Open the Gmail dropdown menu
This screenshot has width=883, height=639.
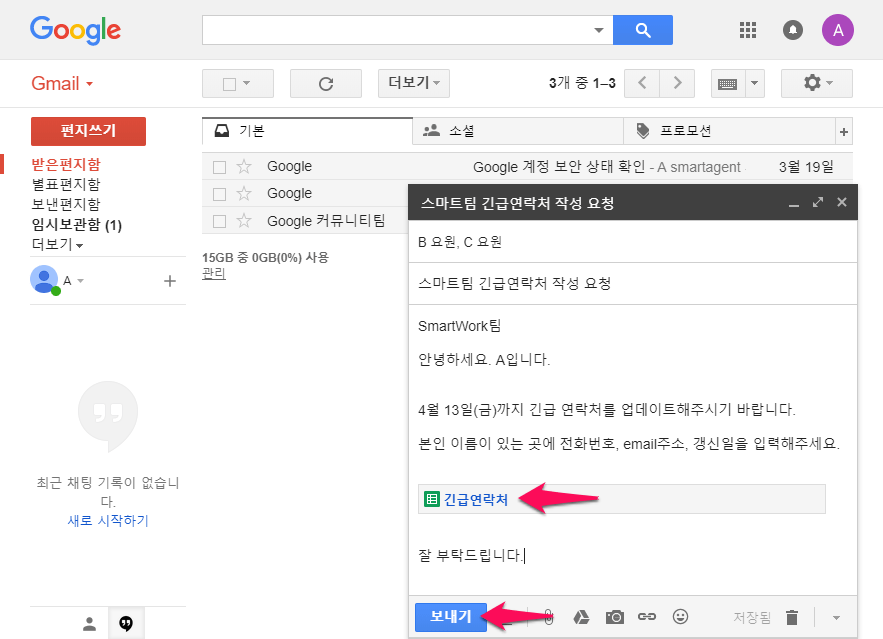pyautogui.click(x=62, y=84)
